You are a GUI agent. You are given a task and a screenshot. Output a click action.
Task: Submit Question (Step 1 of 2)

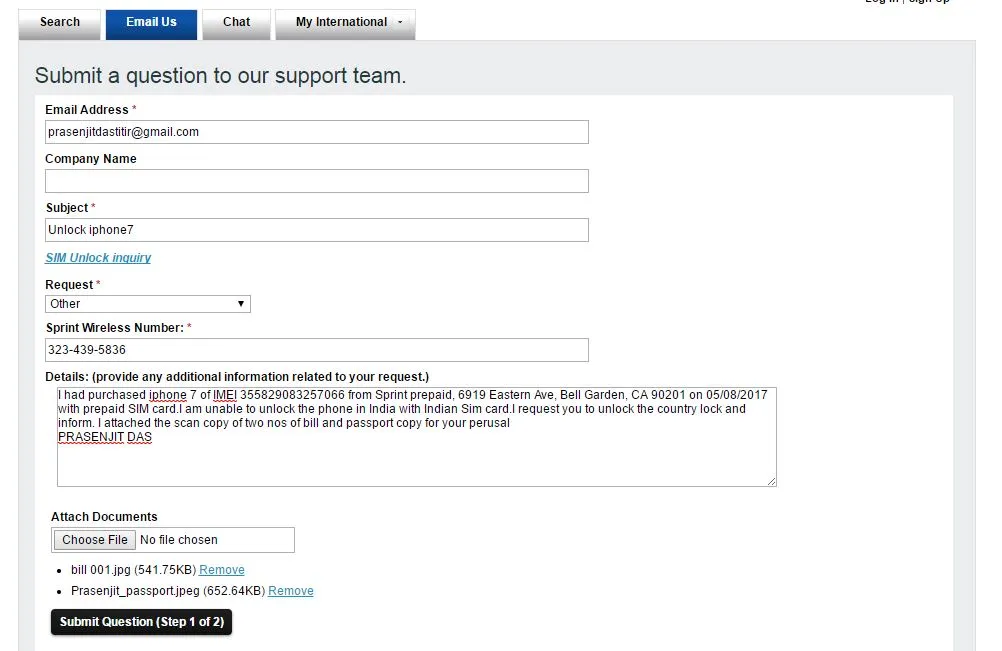click(x=141, y=622)
